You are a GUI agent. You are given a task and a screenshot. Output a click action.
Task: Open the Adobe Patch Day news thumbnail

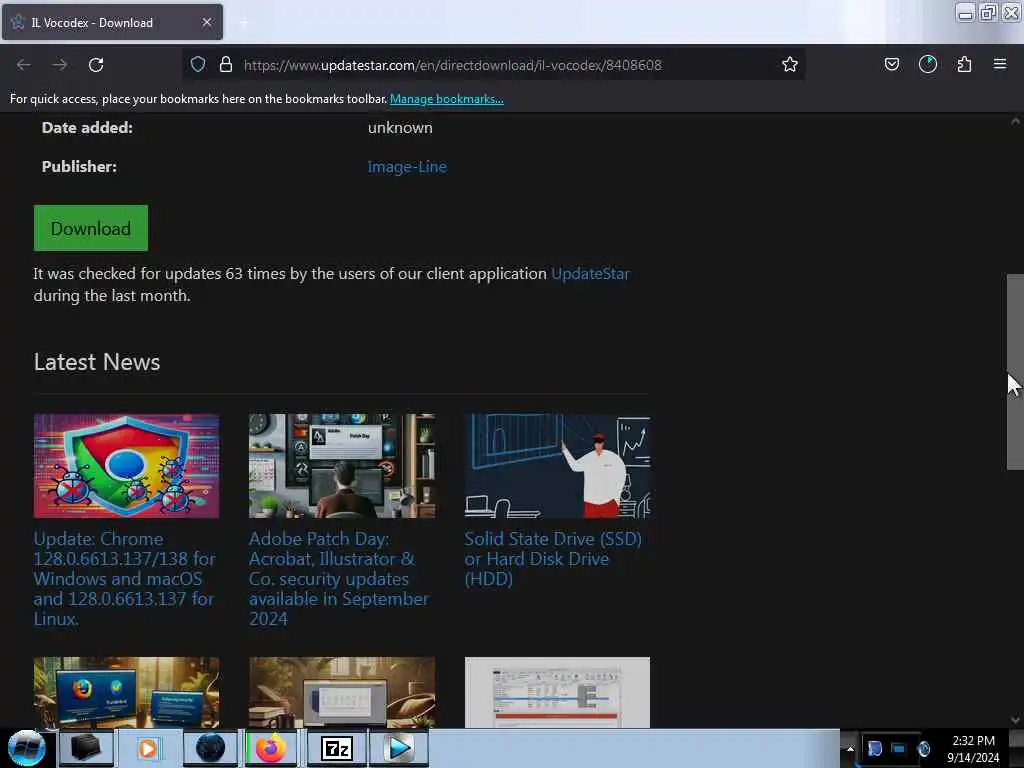(x=342, y=466)
